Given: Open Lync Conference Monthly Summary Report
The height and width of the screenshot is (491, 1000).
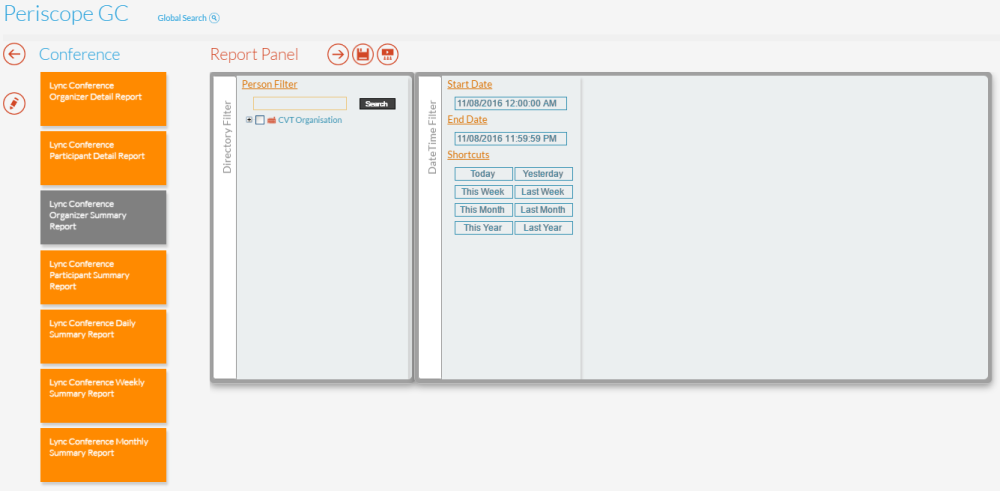Looking at the screenshot, I should [x=103, y=455].
